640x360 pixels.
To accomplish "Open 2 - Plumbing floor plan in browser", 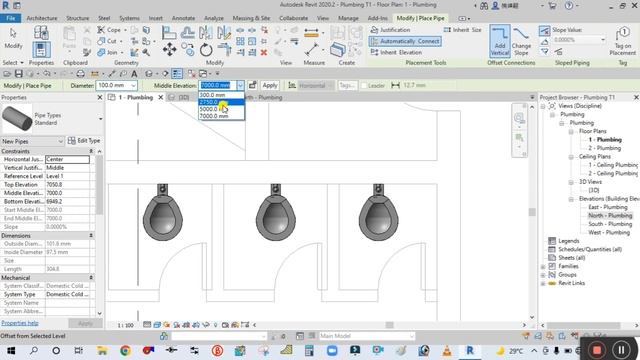I will click(604, 148).
